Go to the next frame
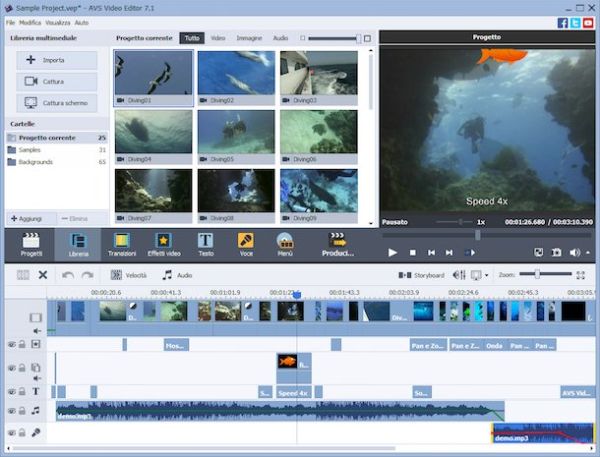 click(x=449, y=253)
